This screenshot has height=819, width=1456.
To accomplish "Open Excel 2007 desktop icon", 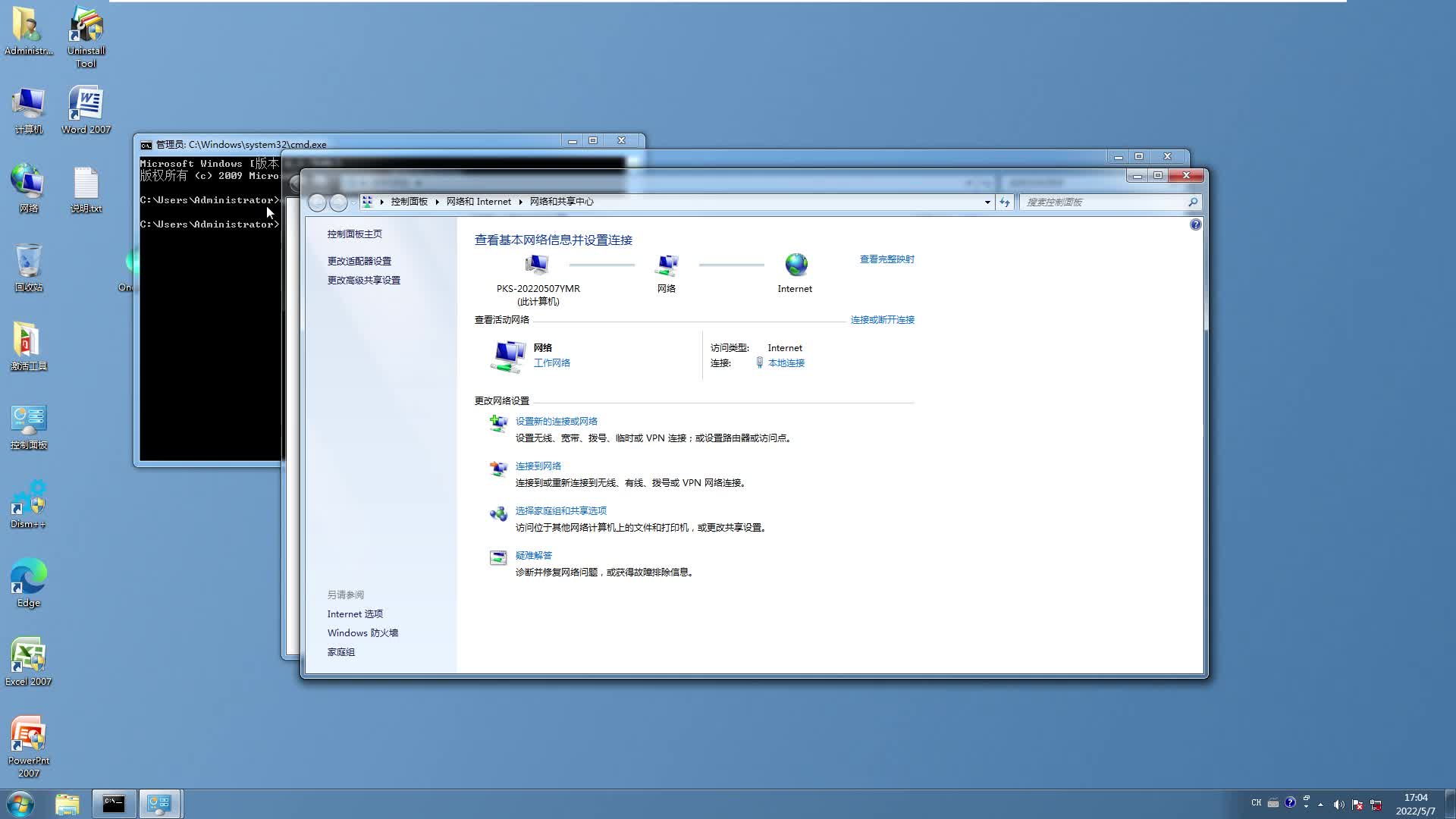I will point(27,657).
